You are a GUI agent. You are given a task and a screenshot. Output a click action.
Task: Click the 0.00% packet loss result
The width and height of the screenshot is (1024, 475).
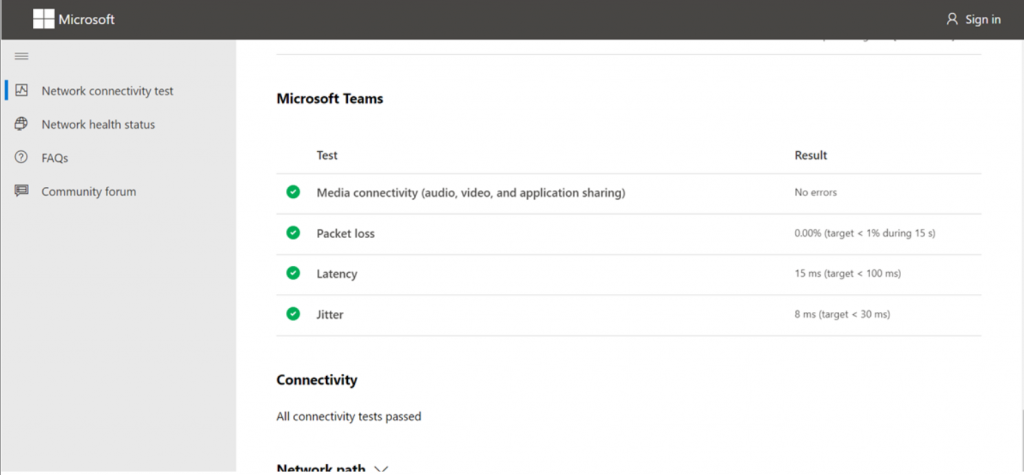pyautogui.click(x=865, y=233)
